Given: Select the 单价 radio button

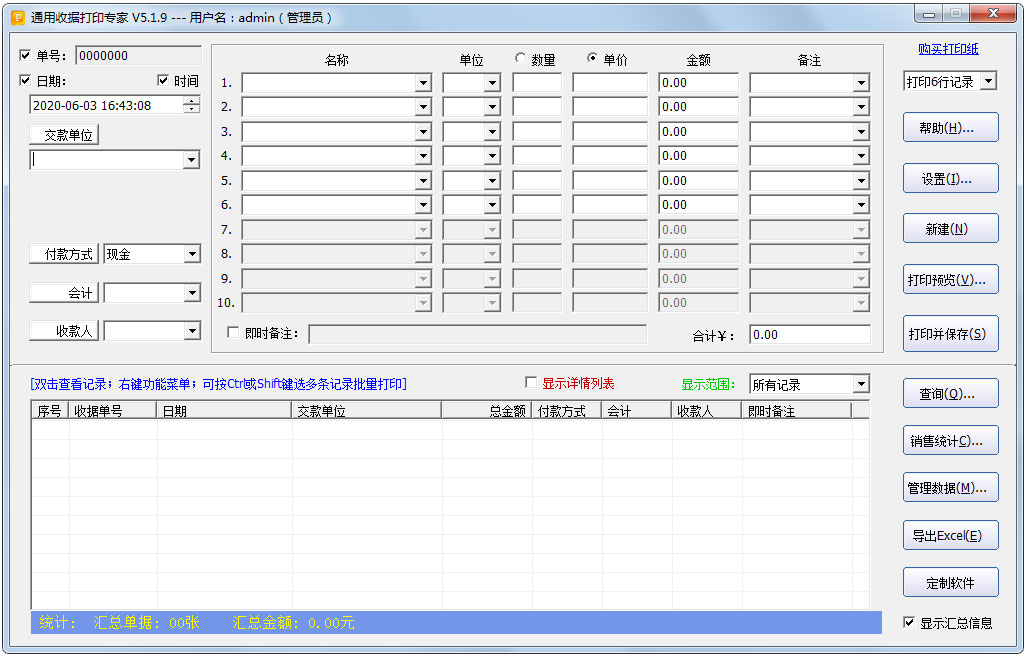Looking at the screenshot, I should 592,59.
